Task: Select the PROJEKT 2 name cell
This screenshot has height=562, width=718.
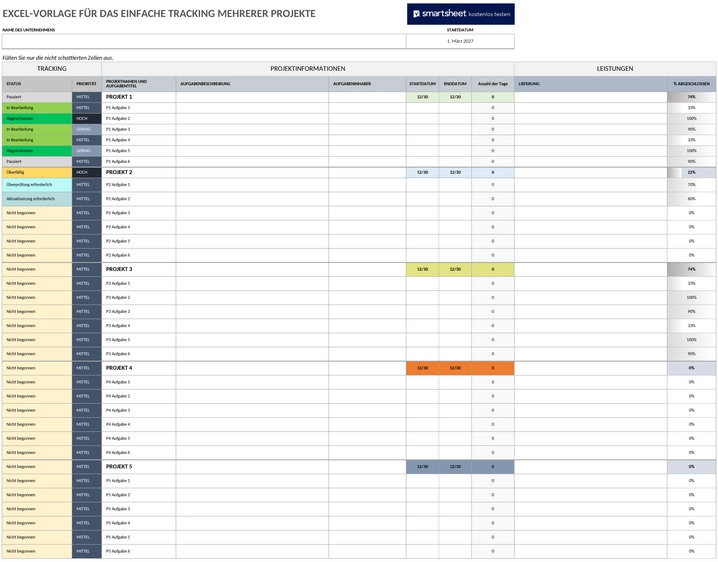Action: pyautogui.click(x=139, y=173)
